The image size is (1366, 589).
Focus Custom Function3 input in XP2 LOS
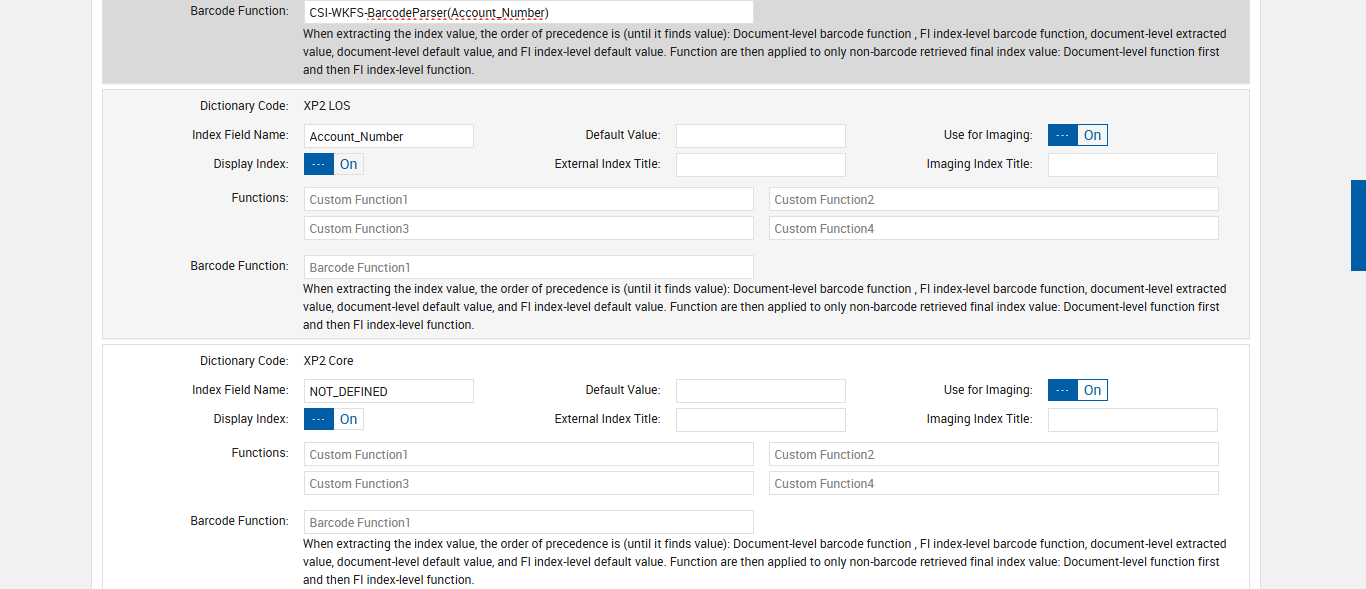[x=528, y=228]
